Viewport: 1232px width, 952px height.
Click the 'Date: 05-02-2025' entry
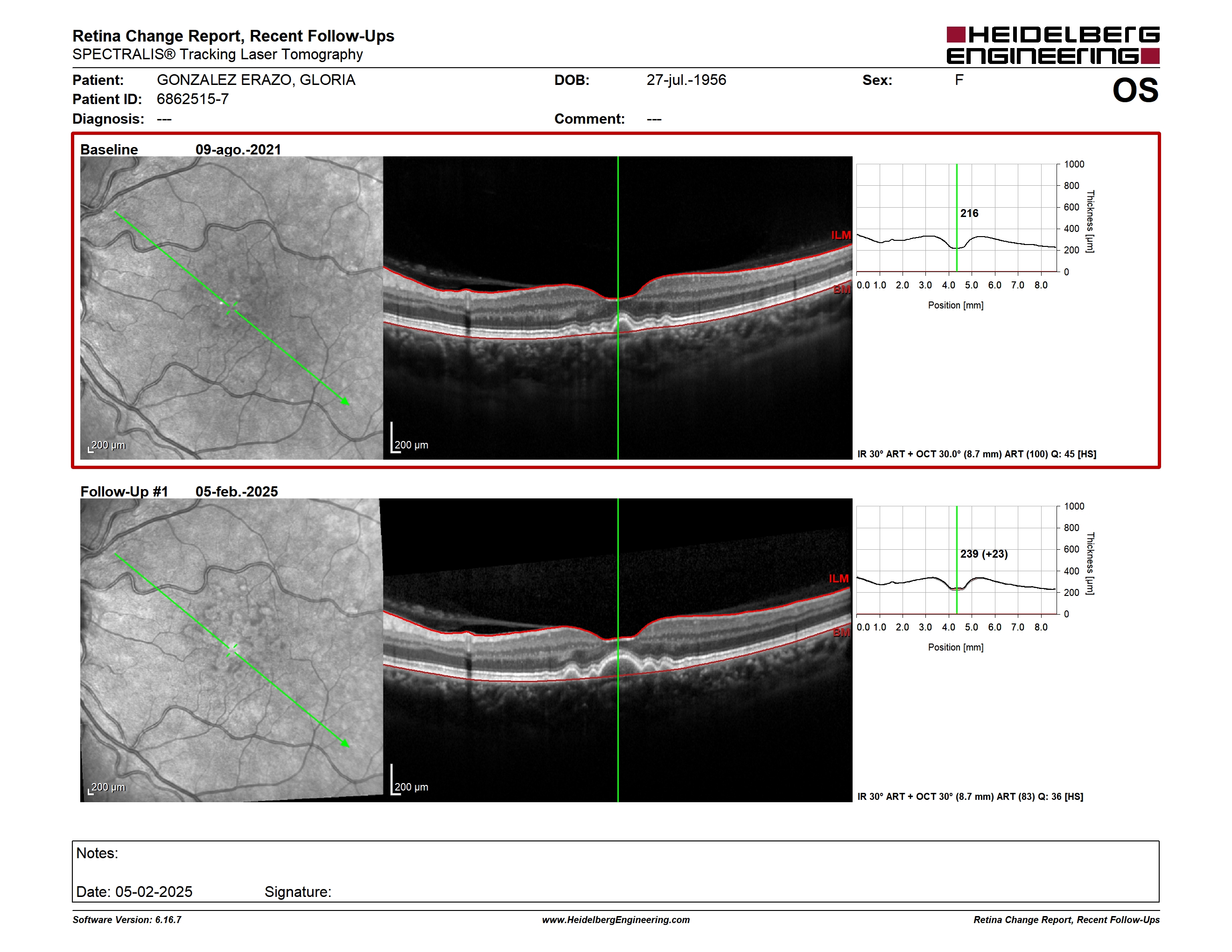134,892
